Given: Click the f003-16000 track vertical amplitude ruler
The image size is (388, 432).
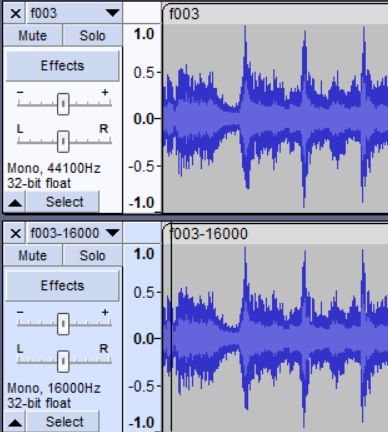Looking at the screenshot, I should click(142, 338).
